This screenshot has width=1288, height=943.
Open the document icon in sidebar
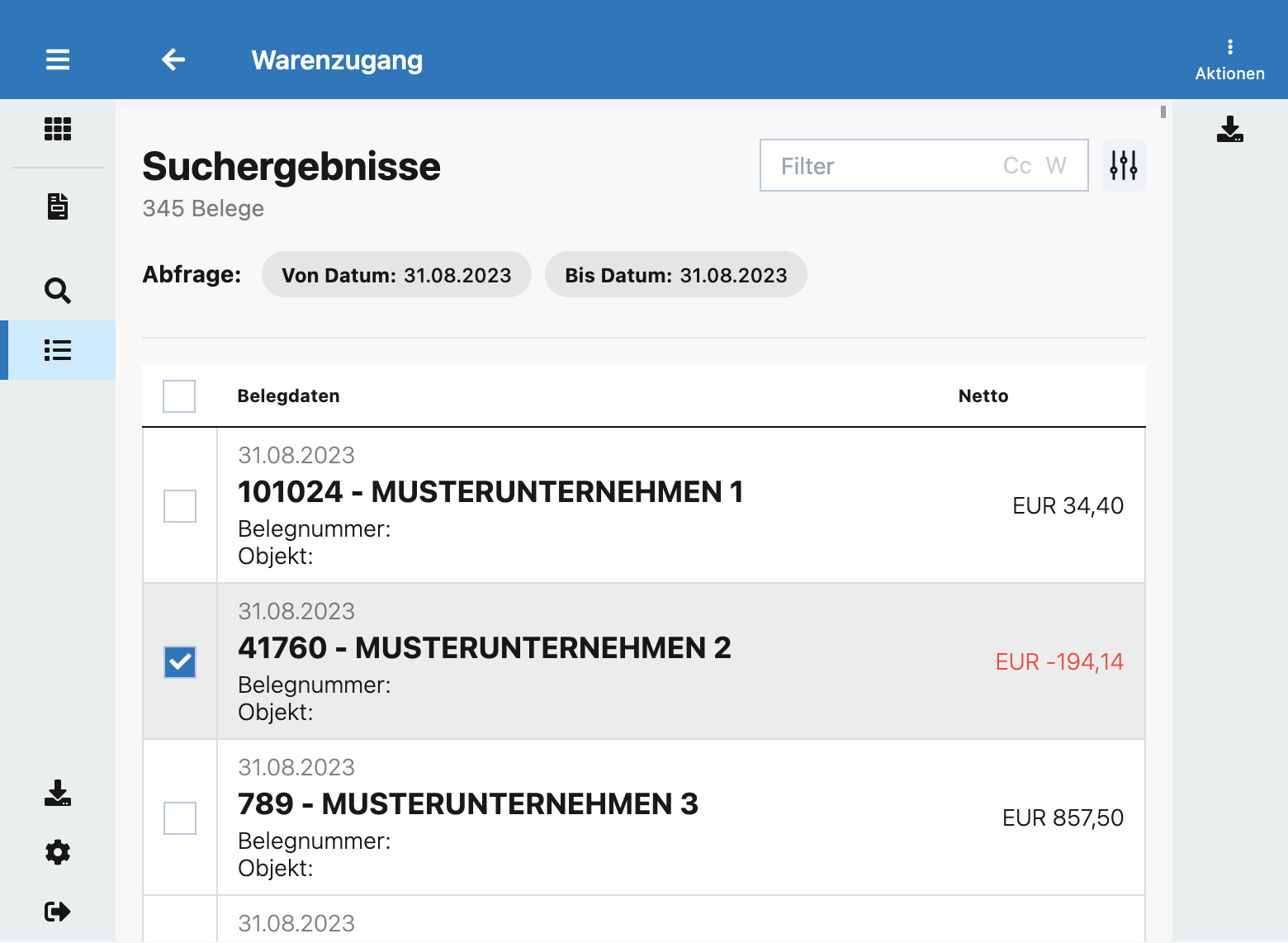tap(58, 206)
